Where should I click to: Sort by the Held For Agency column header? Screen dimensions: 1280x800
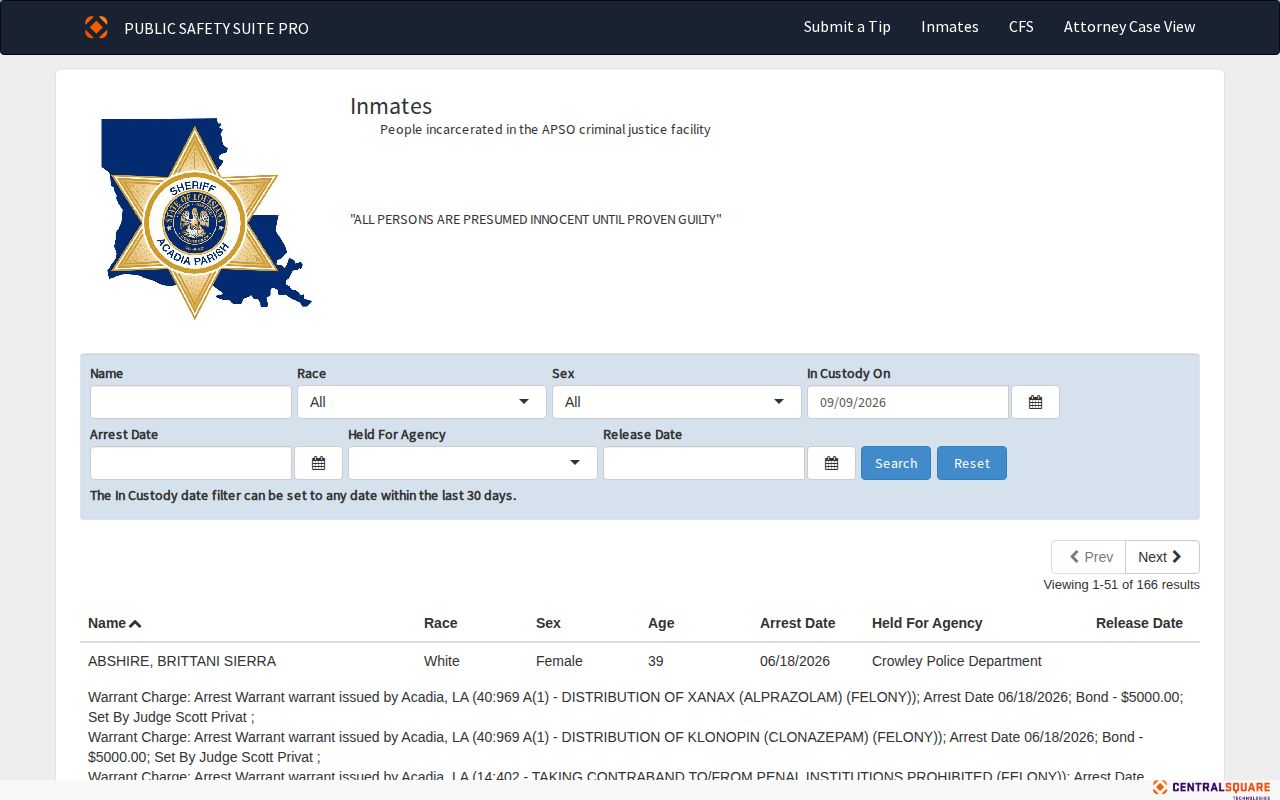coord(927,623)
